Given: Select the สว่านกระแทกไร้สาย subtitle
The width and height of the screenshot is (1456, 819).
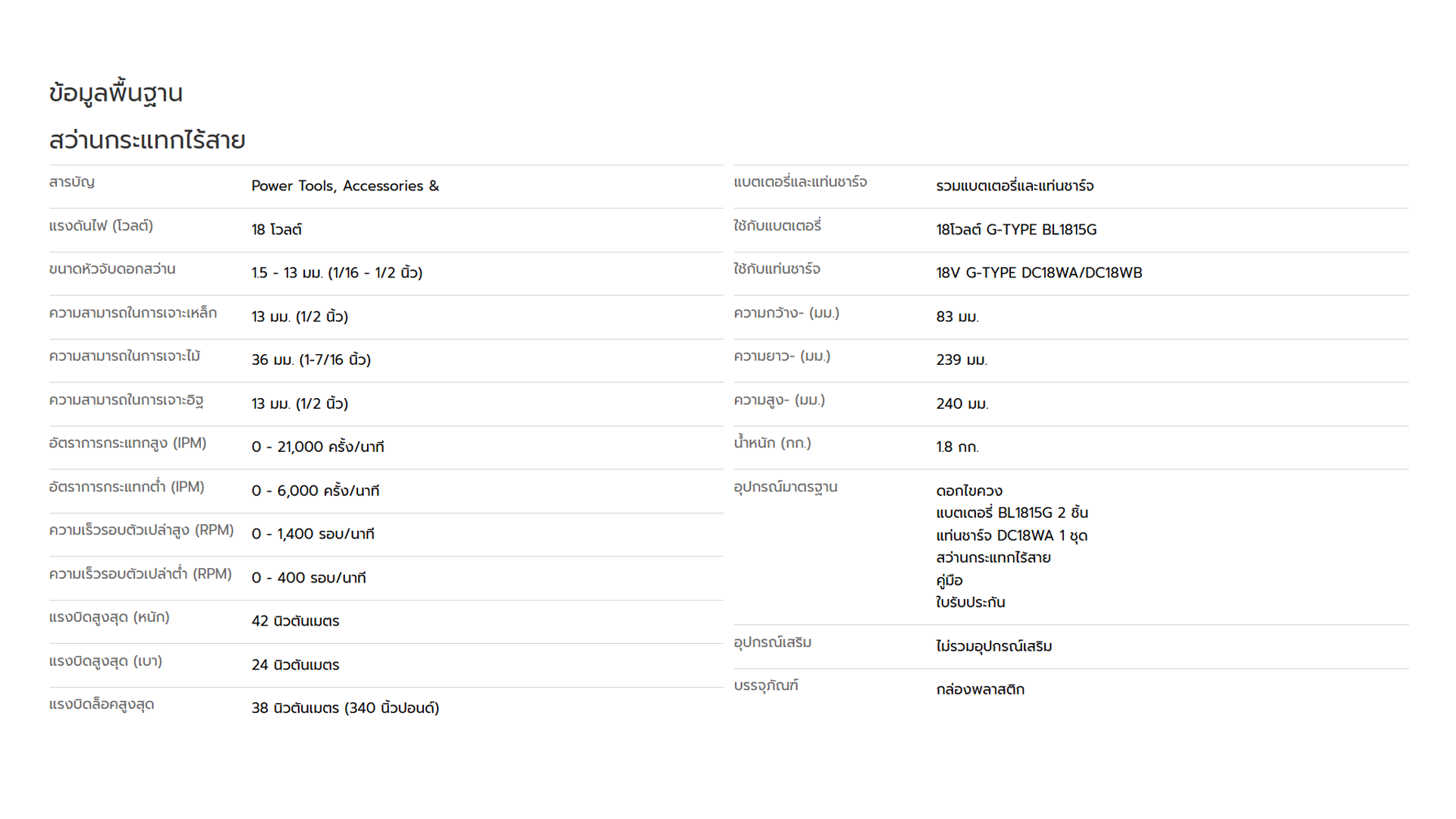Looking at the screenshot, I should coord(147,140).
